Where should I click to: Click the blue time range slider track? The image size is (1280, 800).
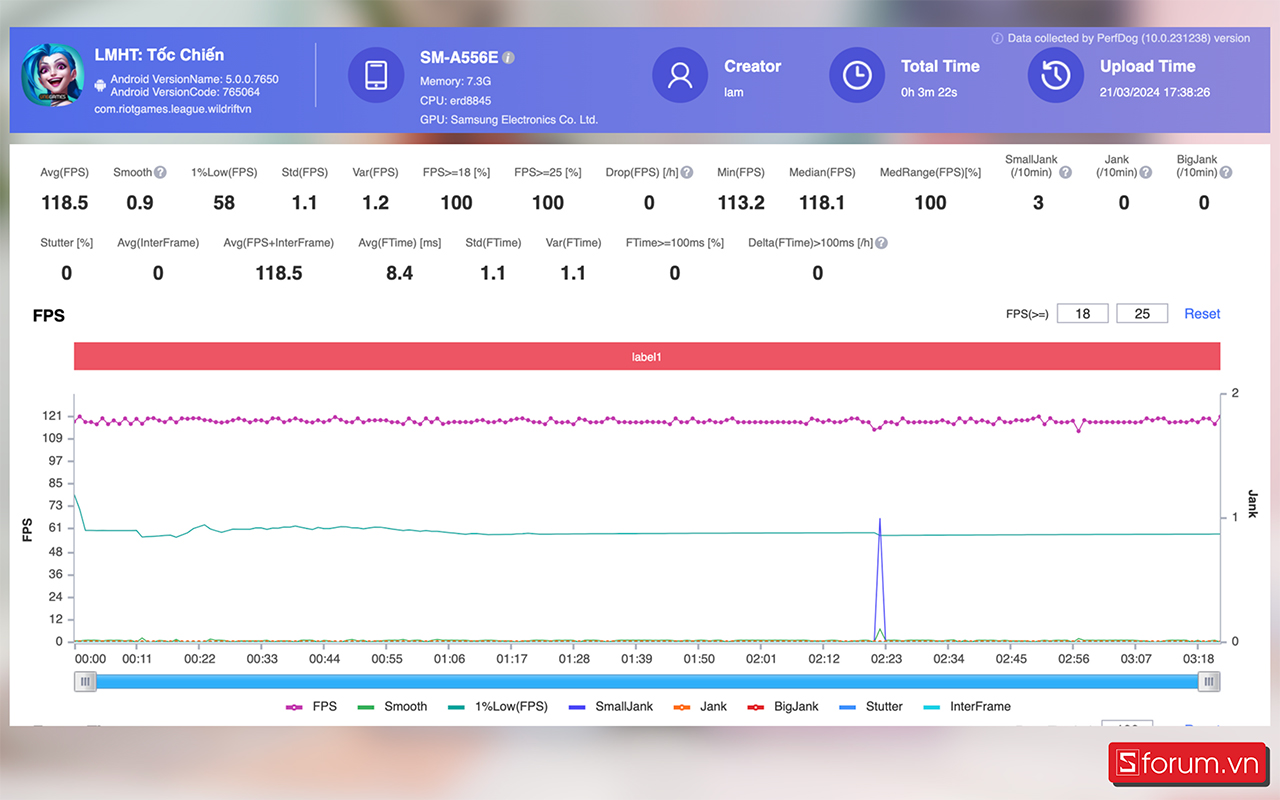point(647,681)
